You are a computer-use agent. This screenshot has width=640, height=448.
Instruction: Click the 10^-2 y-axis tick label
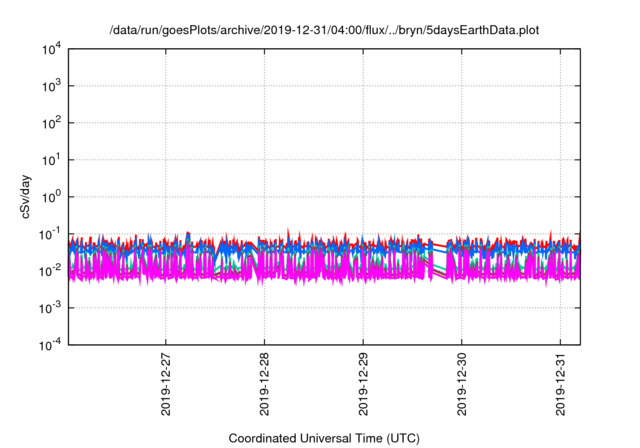[51, 271]
